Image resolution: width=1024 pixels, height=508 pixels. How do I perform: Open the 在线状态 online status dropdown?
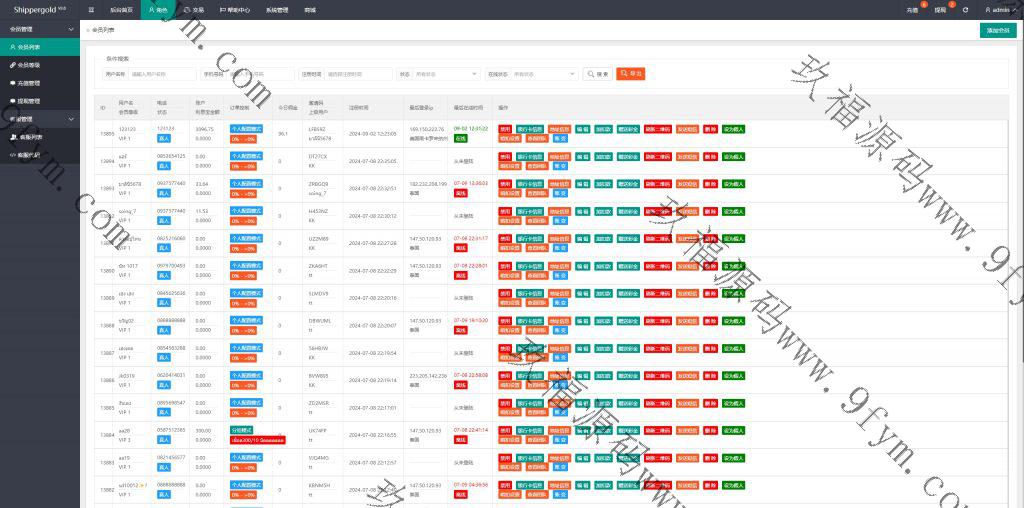tap(543, 74)
